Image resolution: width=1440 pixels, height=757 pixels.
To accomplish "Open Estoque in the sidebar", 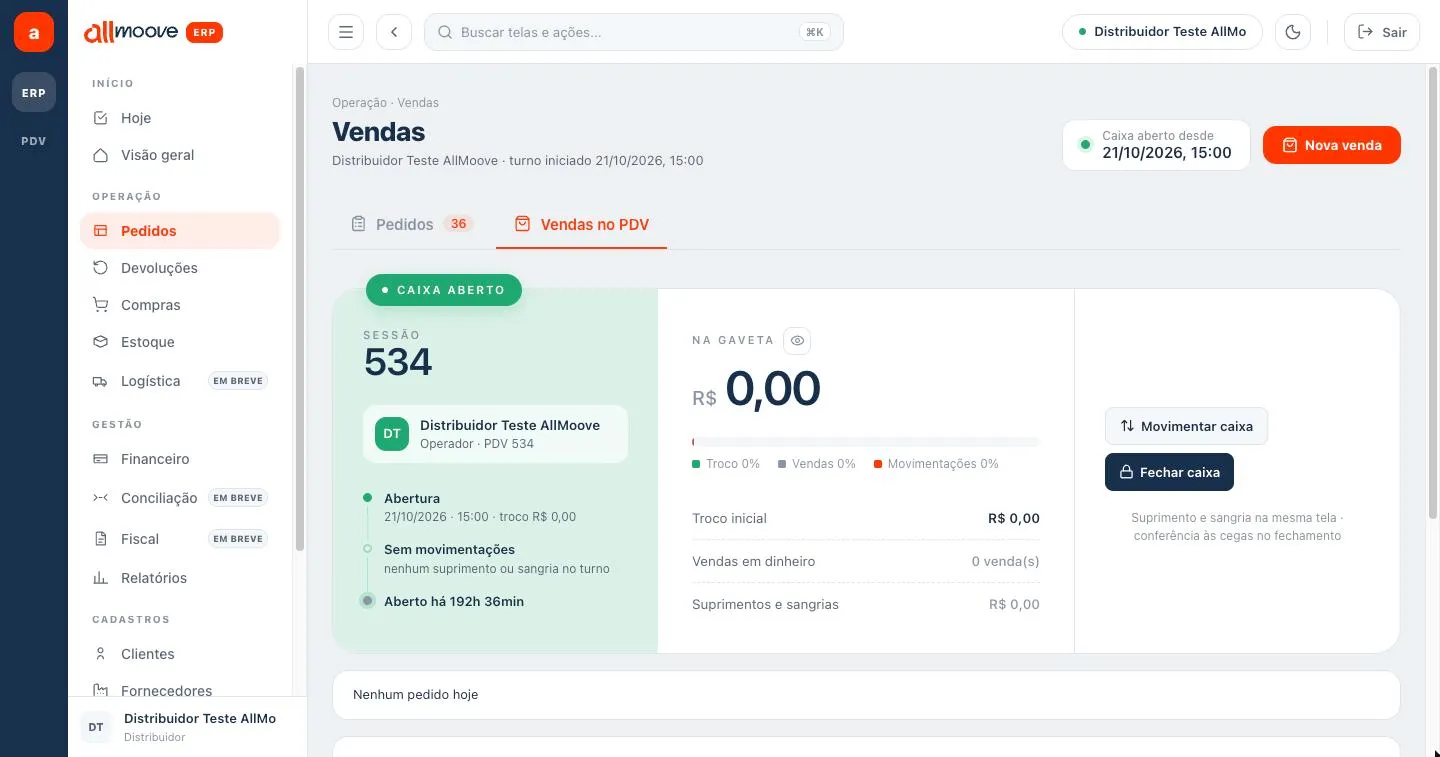I will pos(180,342).
